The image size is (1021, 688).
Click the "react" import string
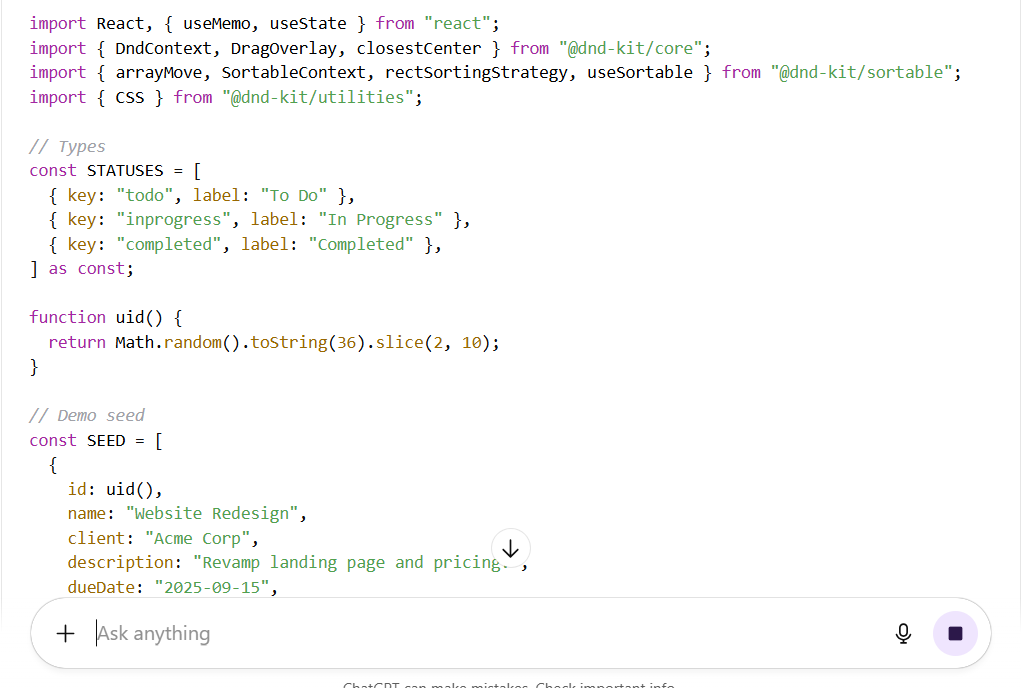coord(457,23)
